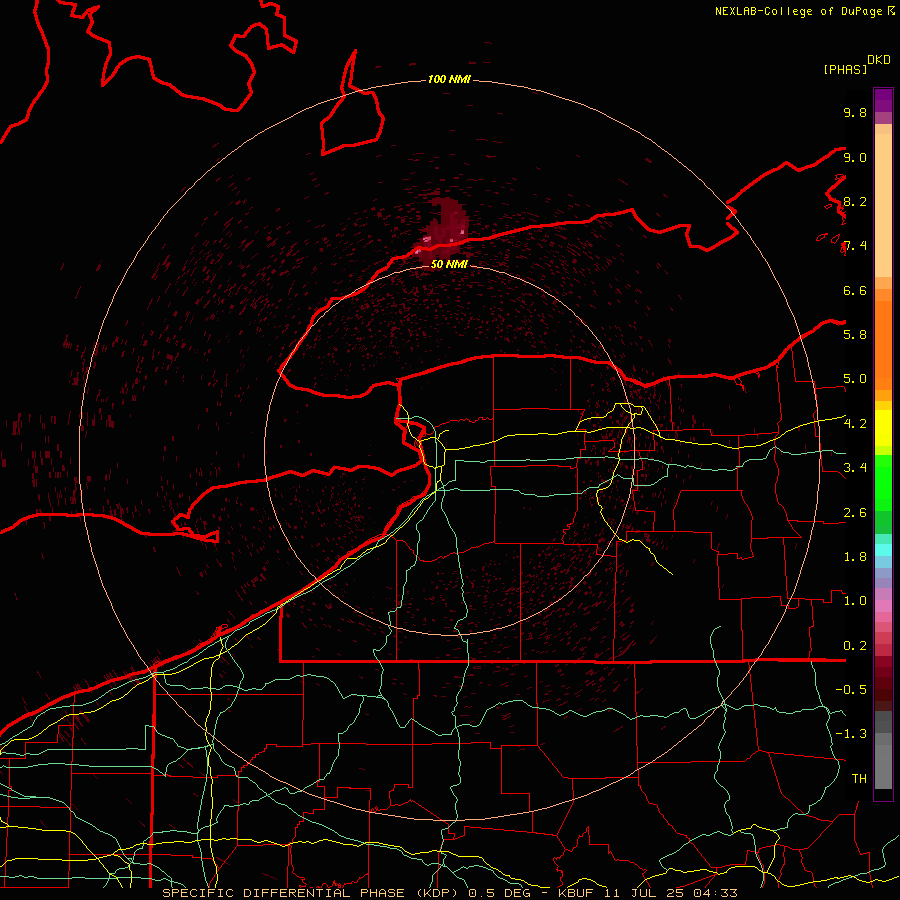900x900 pixels.
Task: Click the -1.3 legend value
Action: [x=851, y=734]
